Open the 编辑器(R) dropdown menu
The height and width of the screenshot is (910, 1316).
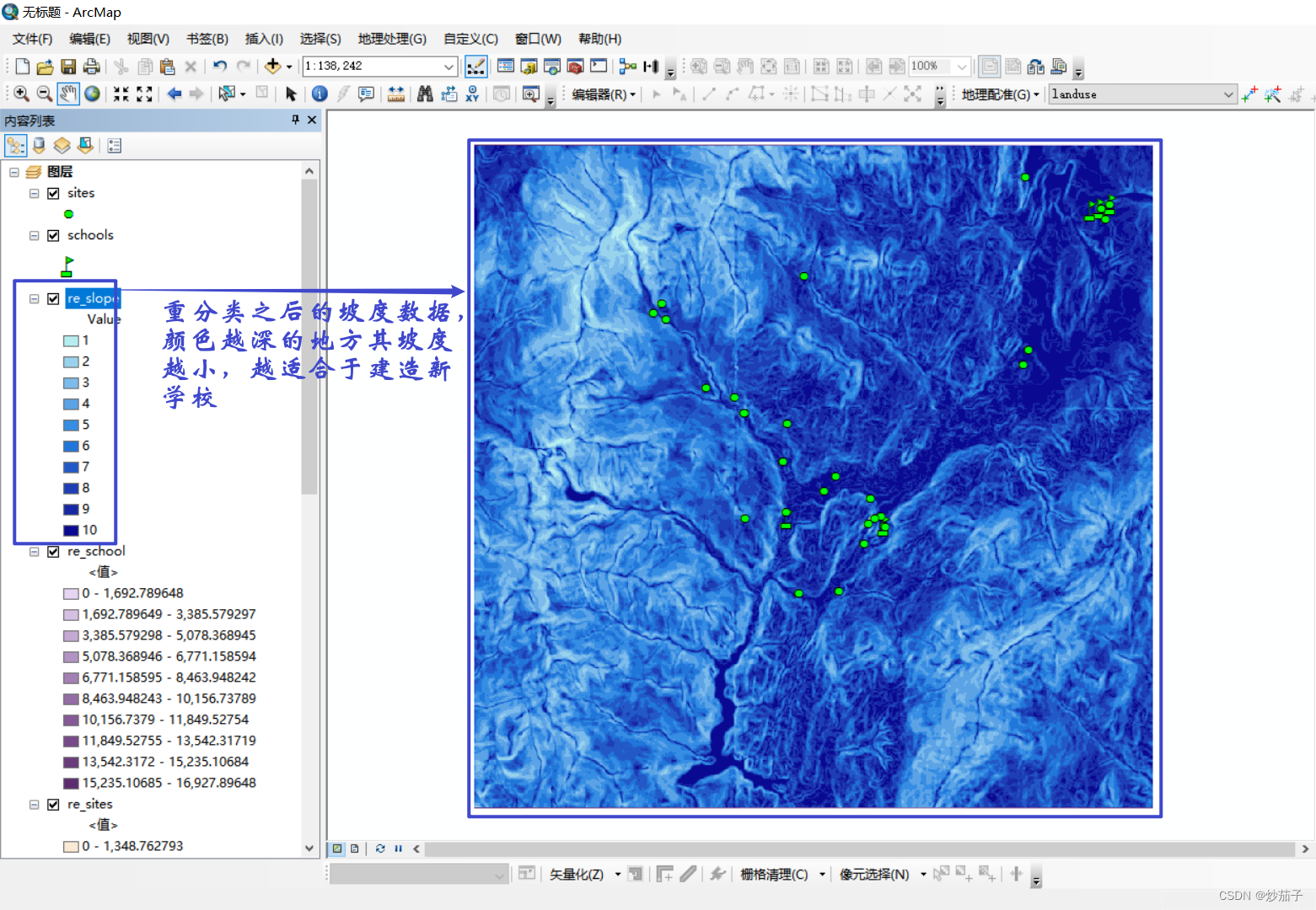604,94
